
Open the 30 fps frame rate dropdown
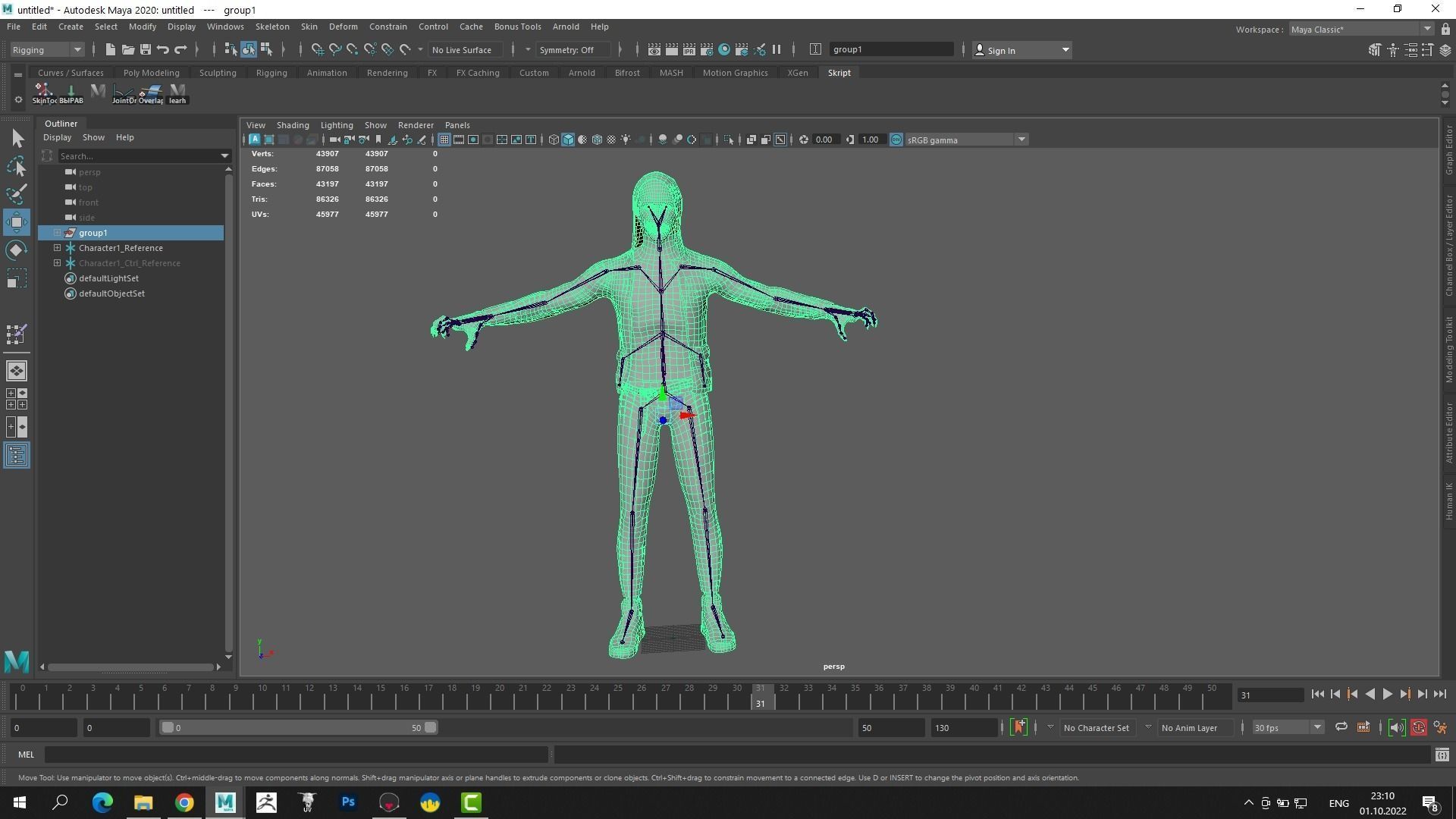coord(1287,728)
